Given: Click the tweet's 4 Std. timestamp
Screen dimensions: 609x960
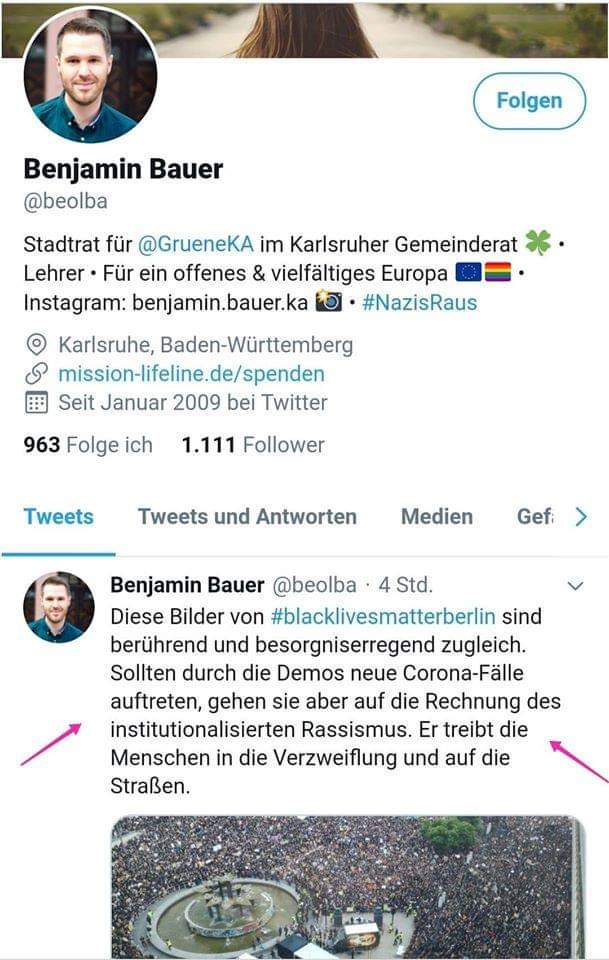Looking at the screenshot, I should click(404, 585).
